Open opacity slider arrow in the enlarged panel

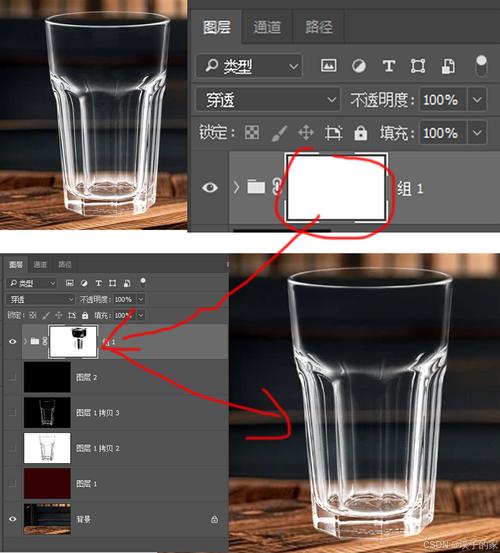(477, 100)
